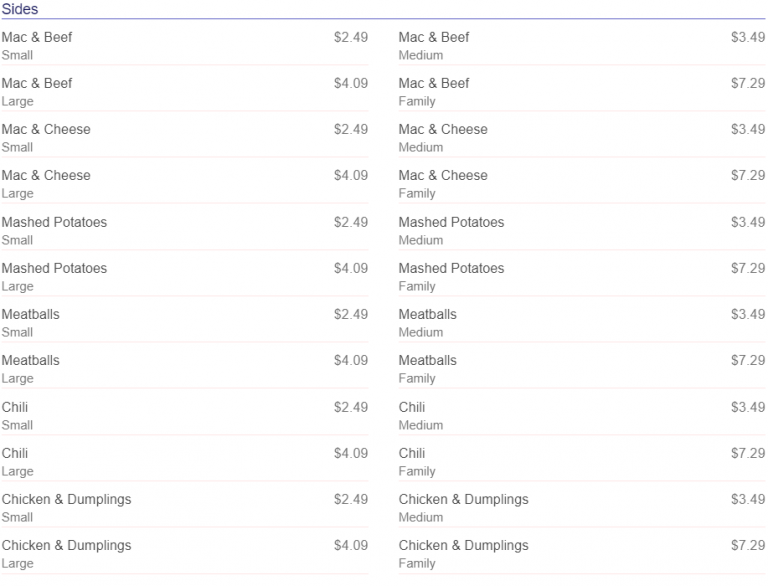
Task: Select the Small Mac & Cheese item
Action: (x=46, y=129)
